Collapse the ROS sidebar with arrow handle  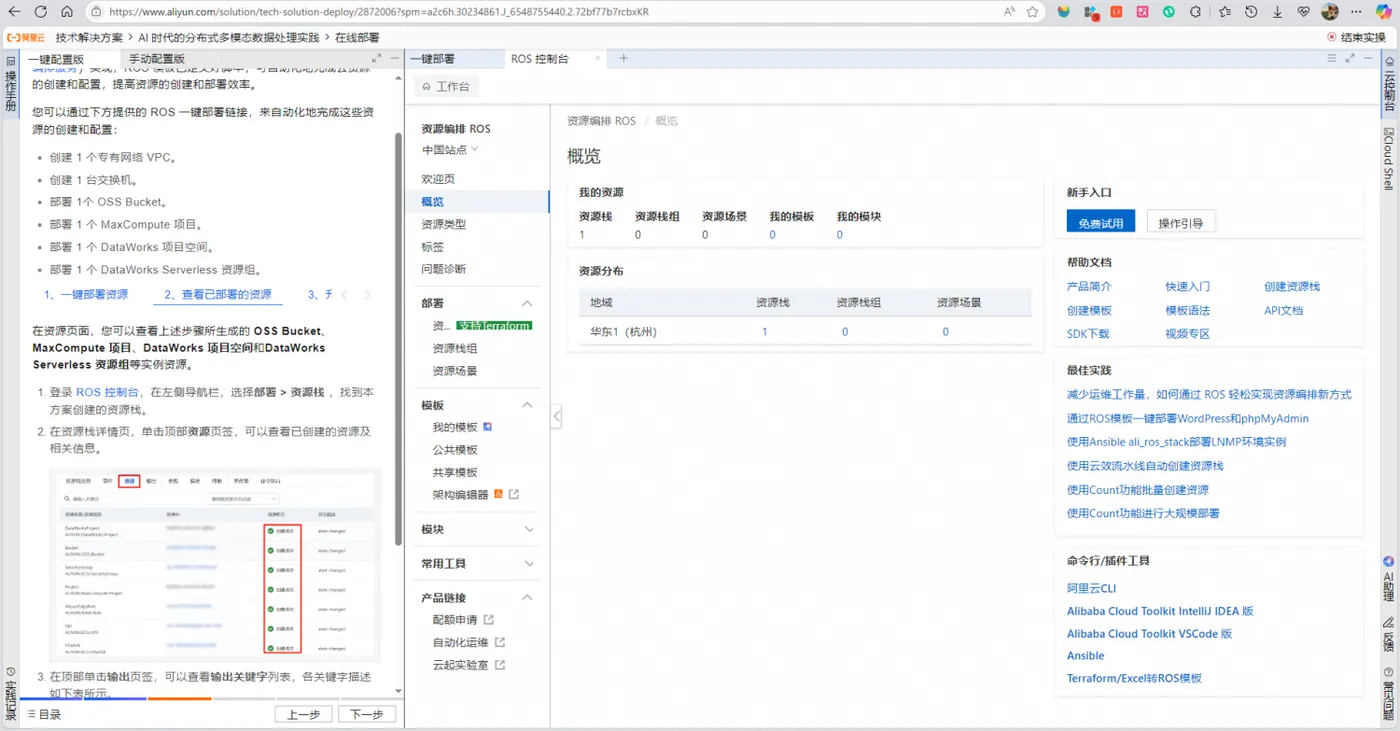pos(556,416)
